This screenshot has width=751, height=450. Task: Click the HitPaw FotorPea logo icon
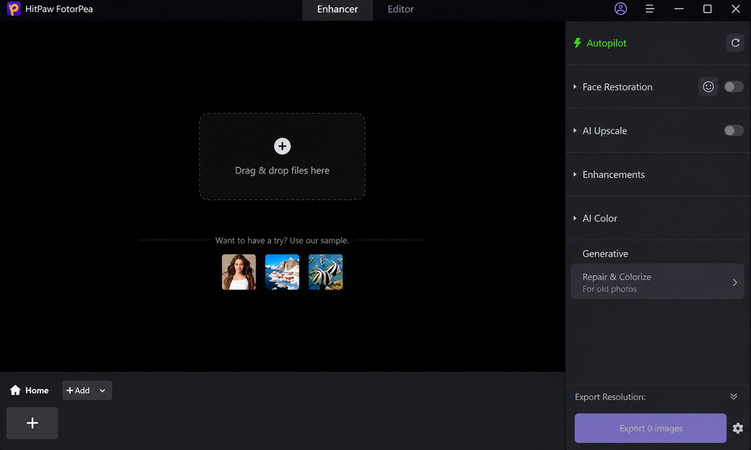[x=13, y=9]
